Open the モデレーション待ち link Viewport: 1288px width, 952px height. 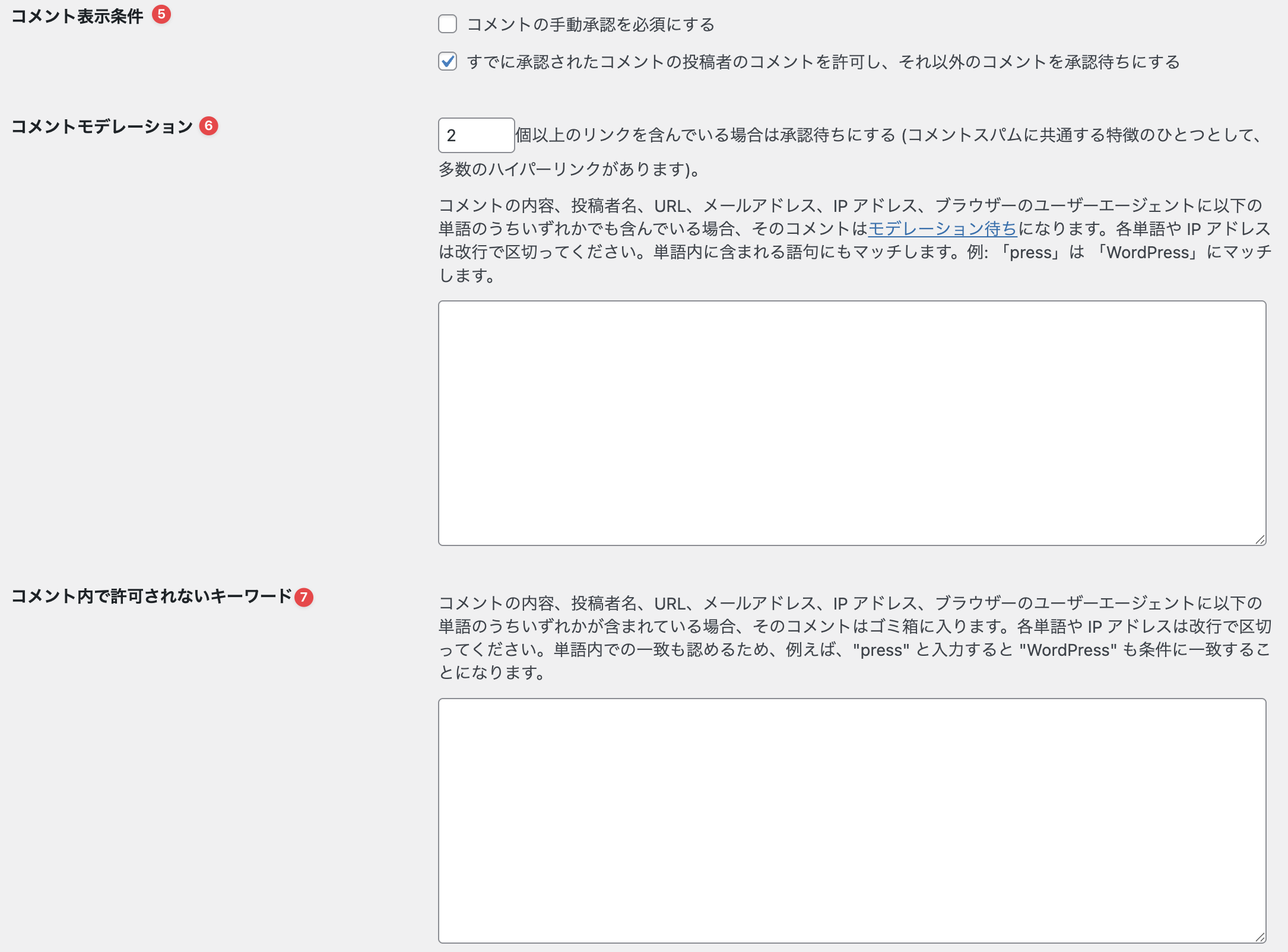(x=942, y=229)
